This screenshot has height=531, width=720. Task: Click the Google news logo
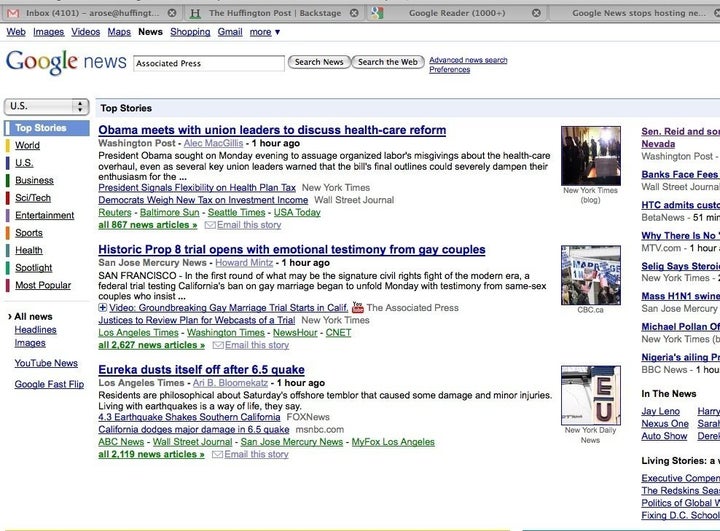pyautogui.click(x=66, y=62)
